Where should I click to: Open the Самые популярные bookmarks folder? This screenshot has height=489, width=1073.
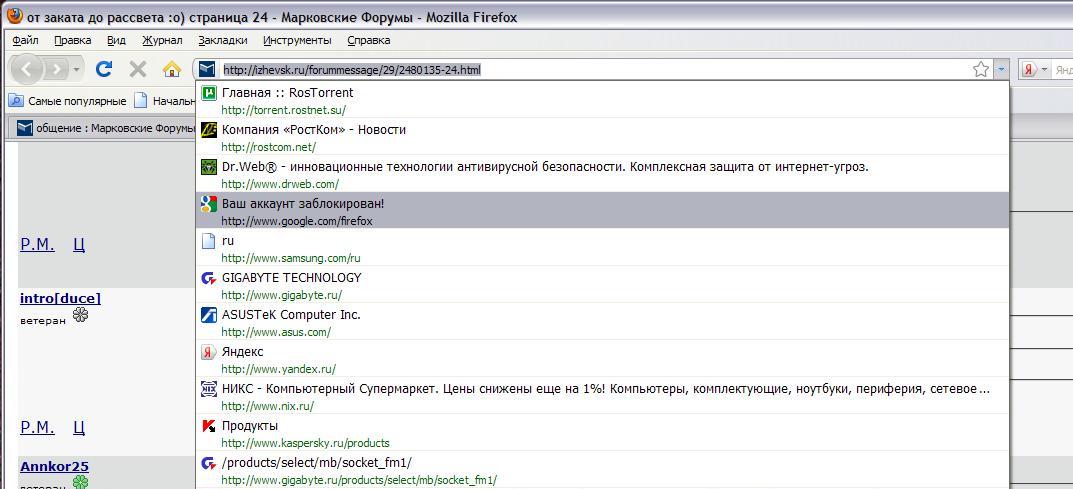coord(68,101)
